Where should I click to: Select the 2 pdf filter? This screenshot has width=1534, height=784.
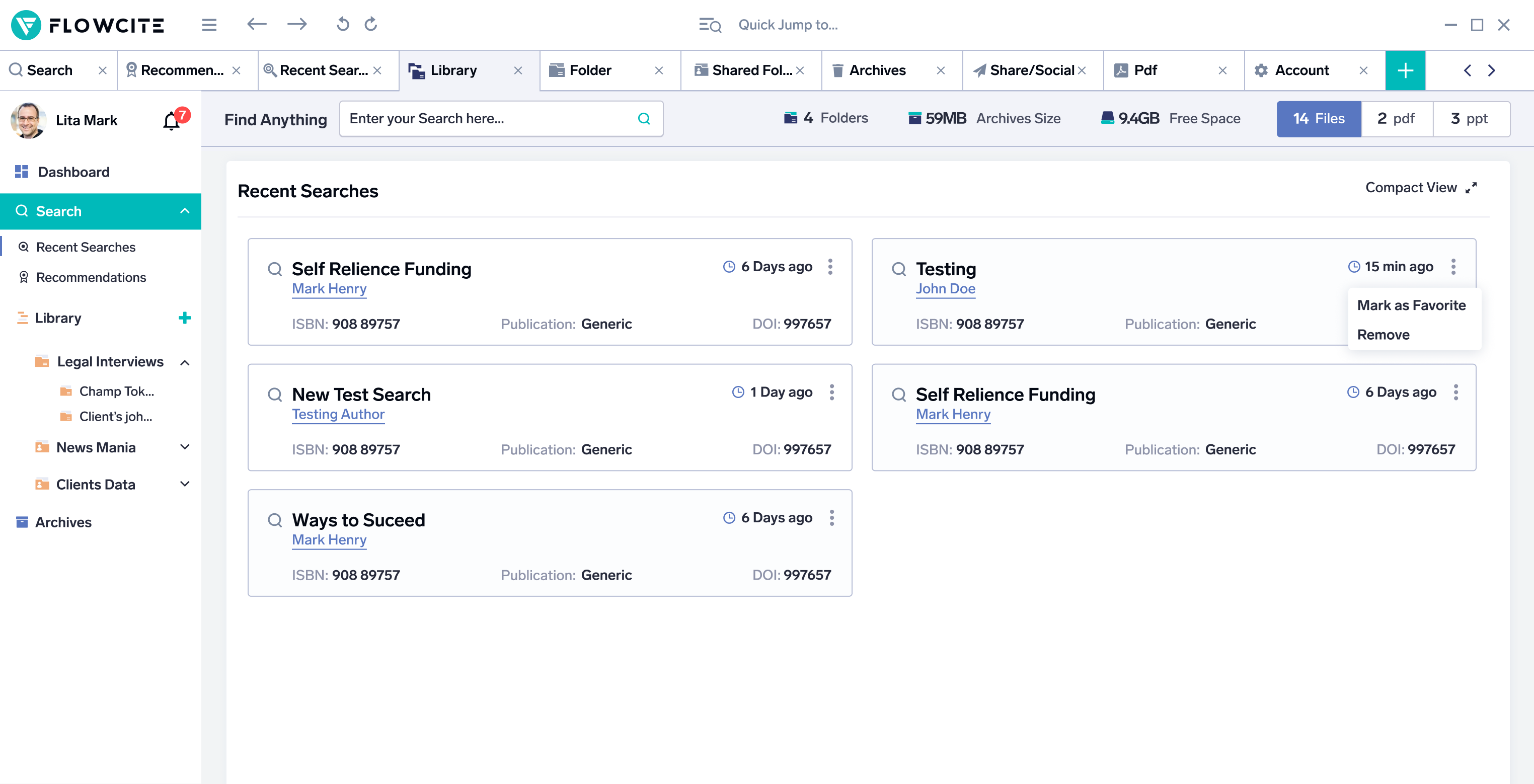click(1397, 118)
